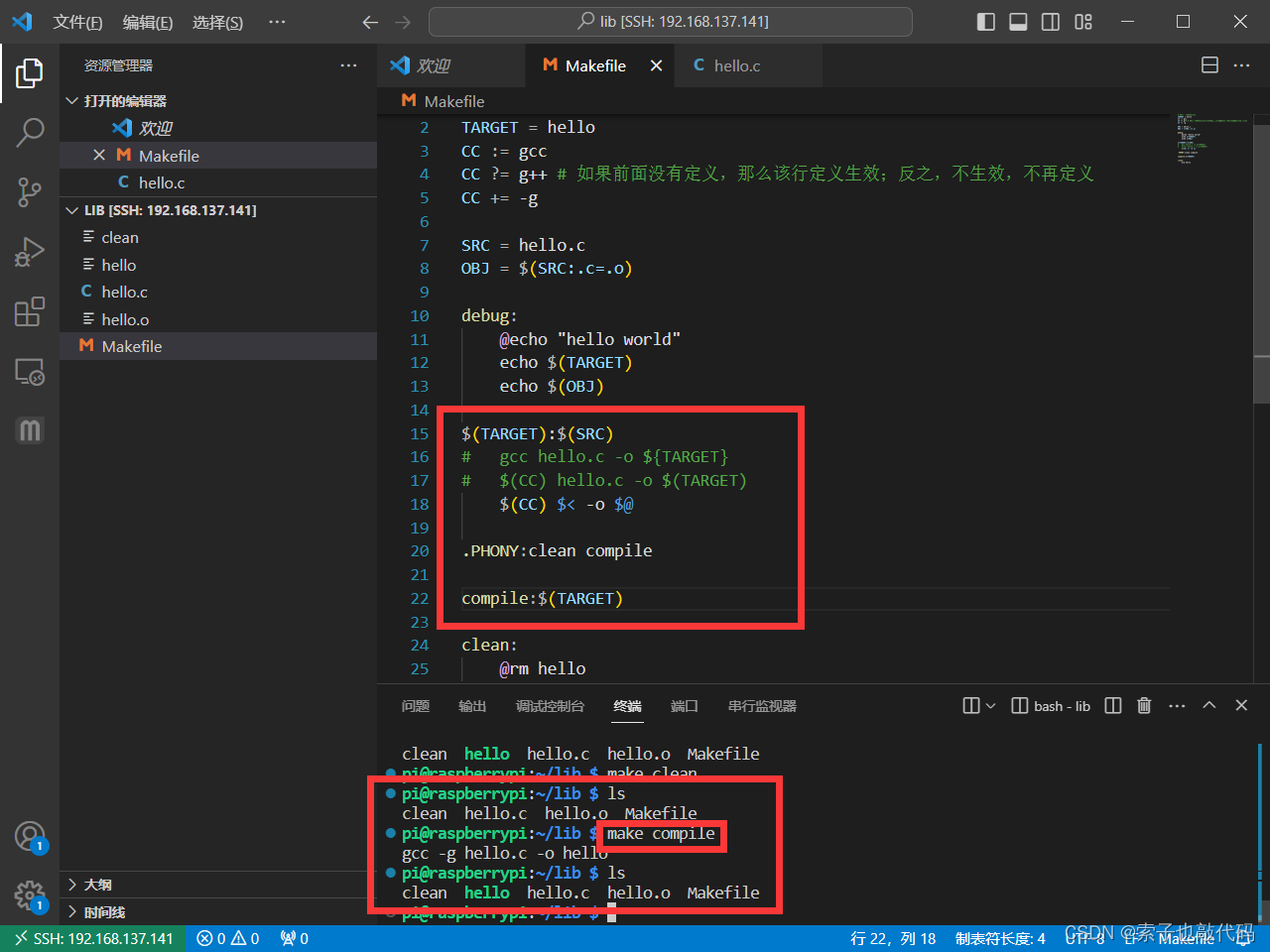This screenshot has height=952, width=1270.
Task: Open editor More Actions ellipsis
Action: click(x=1241, y=64)
